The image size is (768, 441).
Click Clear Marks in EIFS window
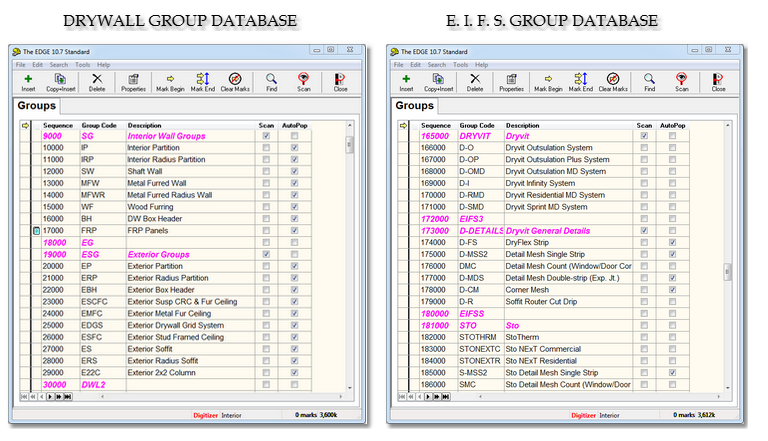(613, 82)
